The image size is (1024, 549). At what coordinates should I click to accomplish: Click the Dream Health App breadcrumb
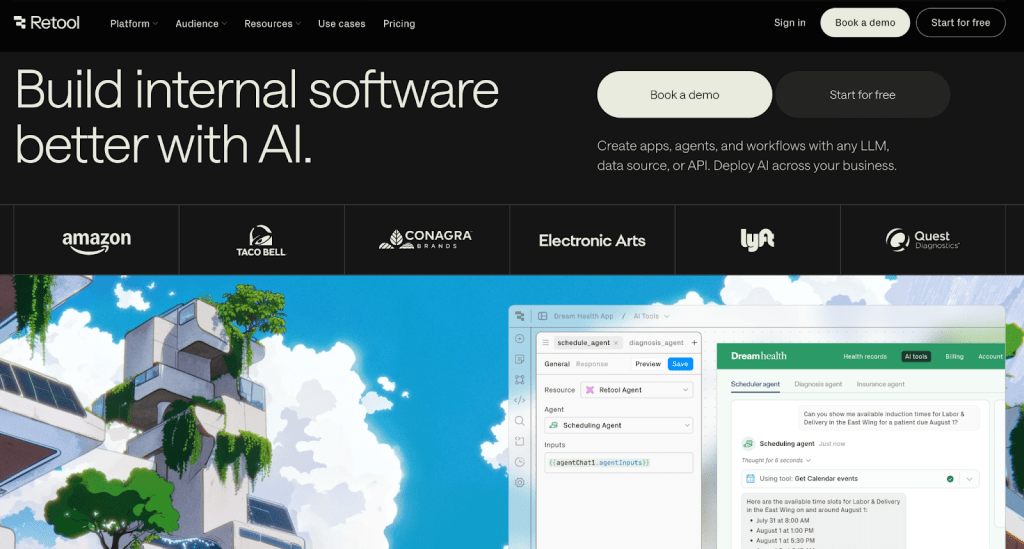[x=583, y=316]
